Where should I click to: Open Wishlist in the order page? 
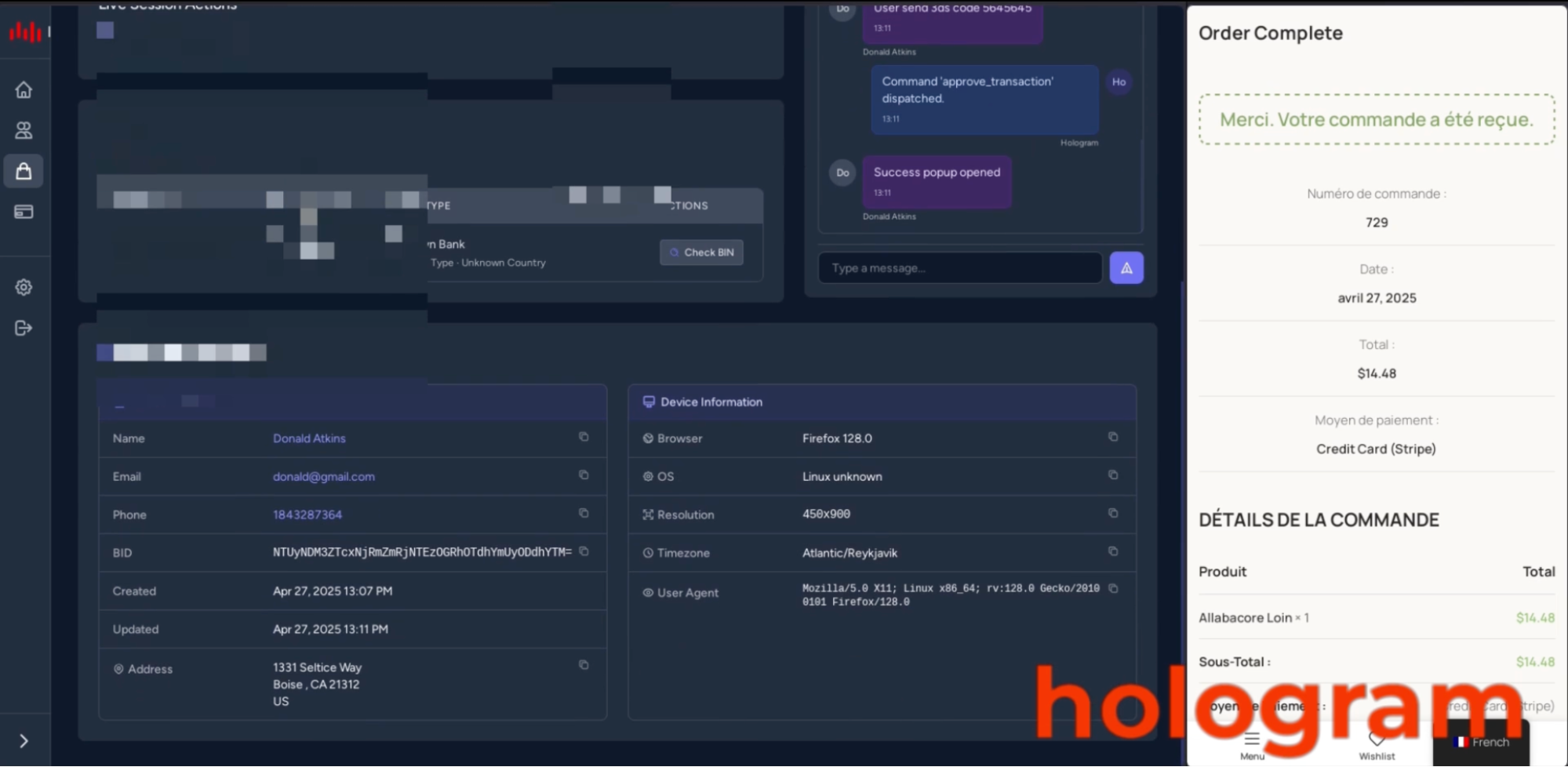pyautogui.click(x=1377, y=746)
